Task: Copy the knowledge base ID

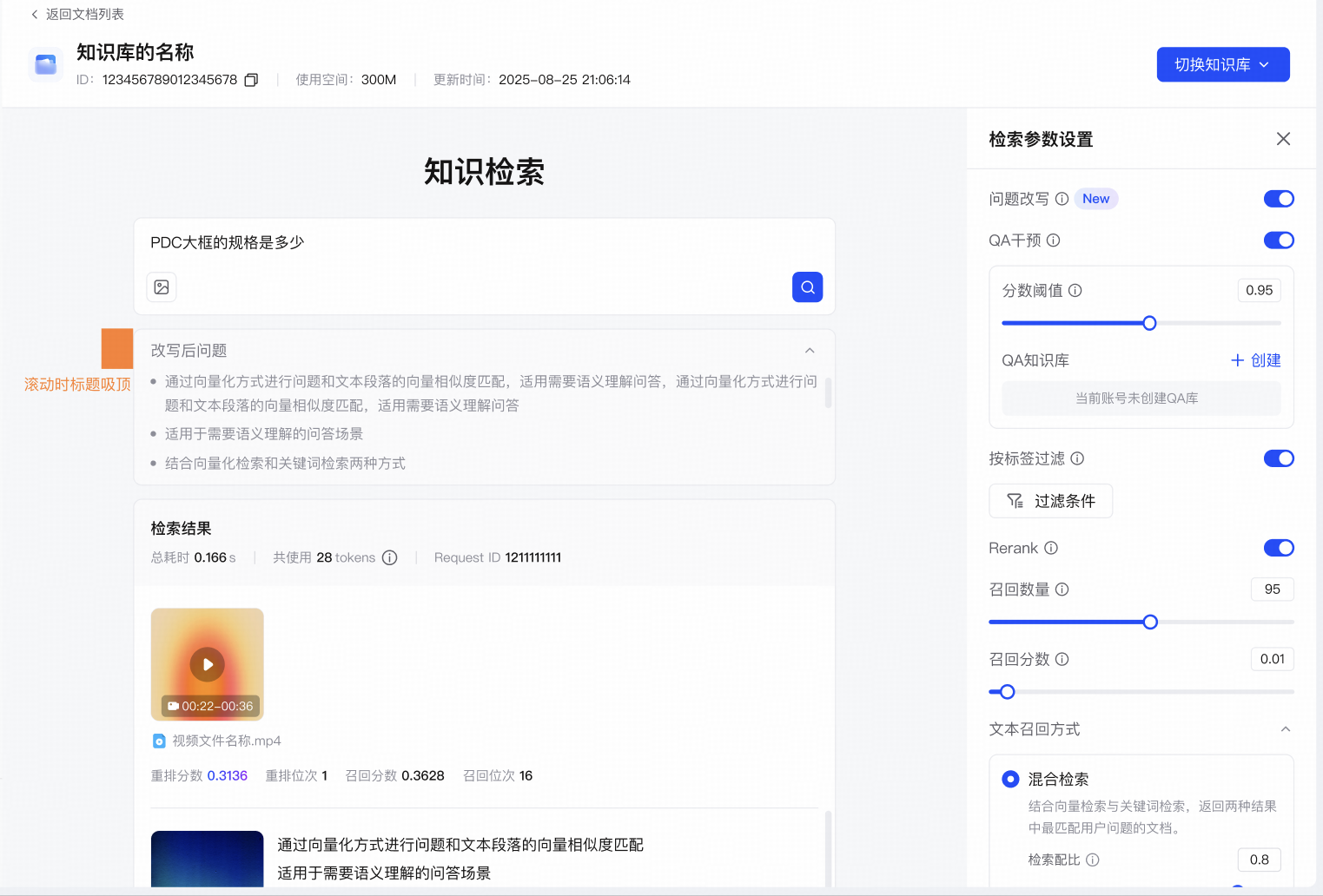Action: [251, 80]
